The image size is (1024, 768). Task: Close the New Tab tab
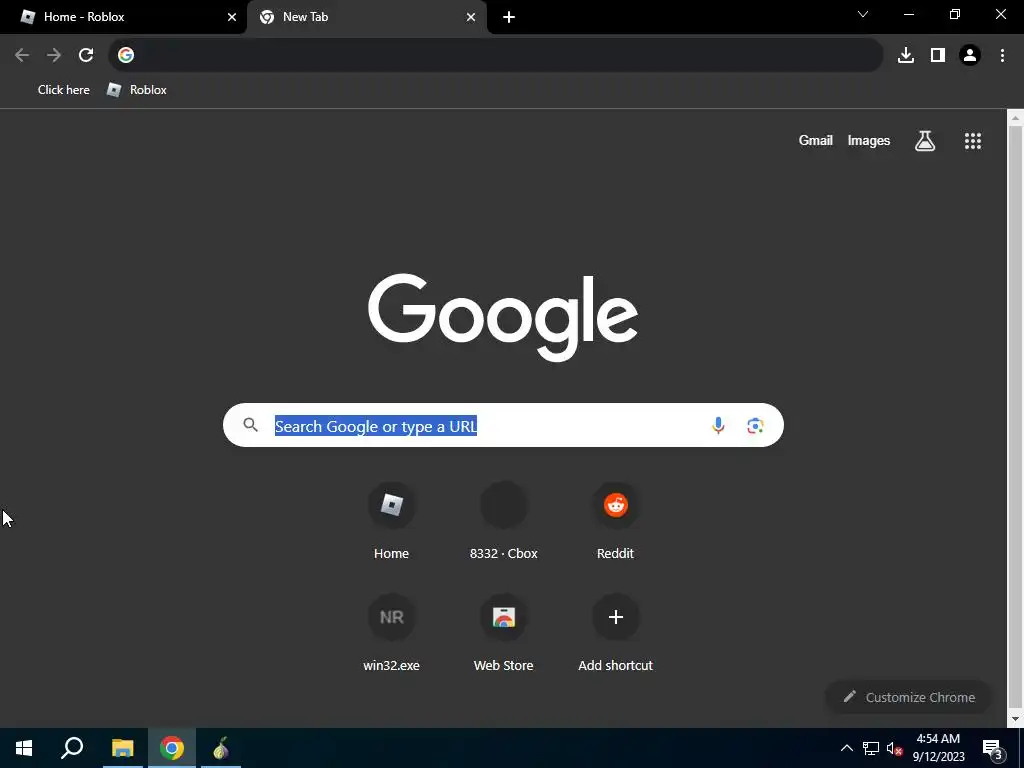[471, 17]
